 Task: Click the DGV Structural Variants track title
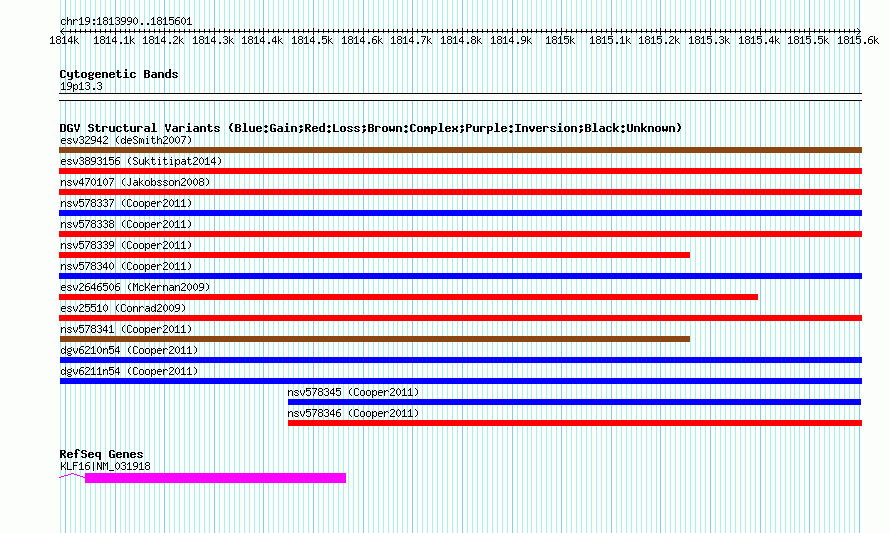pyautogui.click(x=371, y=128)
